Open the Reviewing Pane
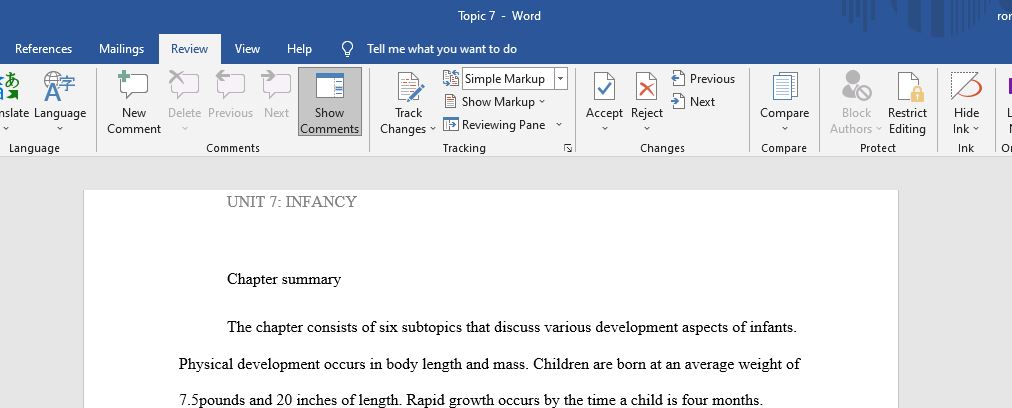Viewport: 1012px width, 408px height. click(495, 125)
